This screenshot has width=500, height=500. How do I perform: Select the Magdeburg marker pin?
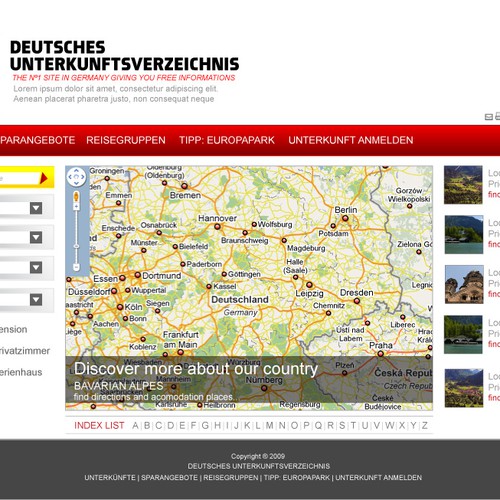284,240
